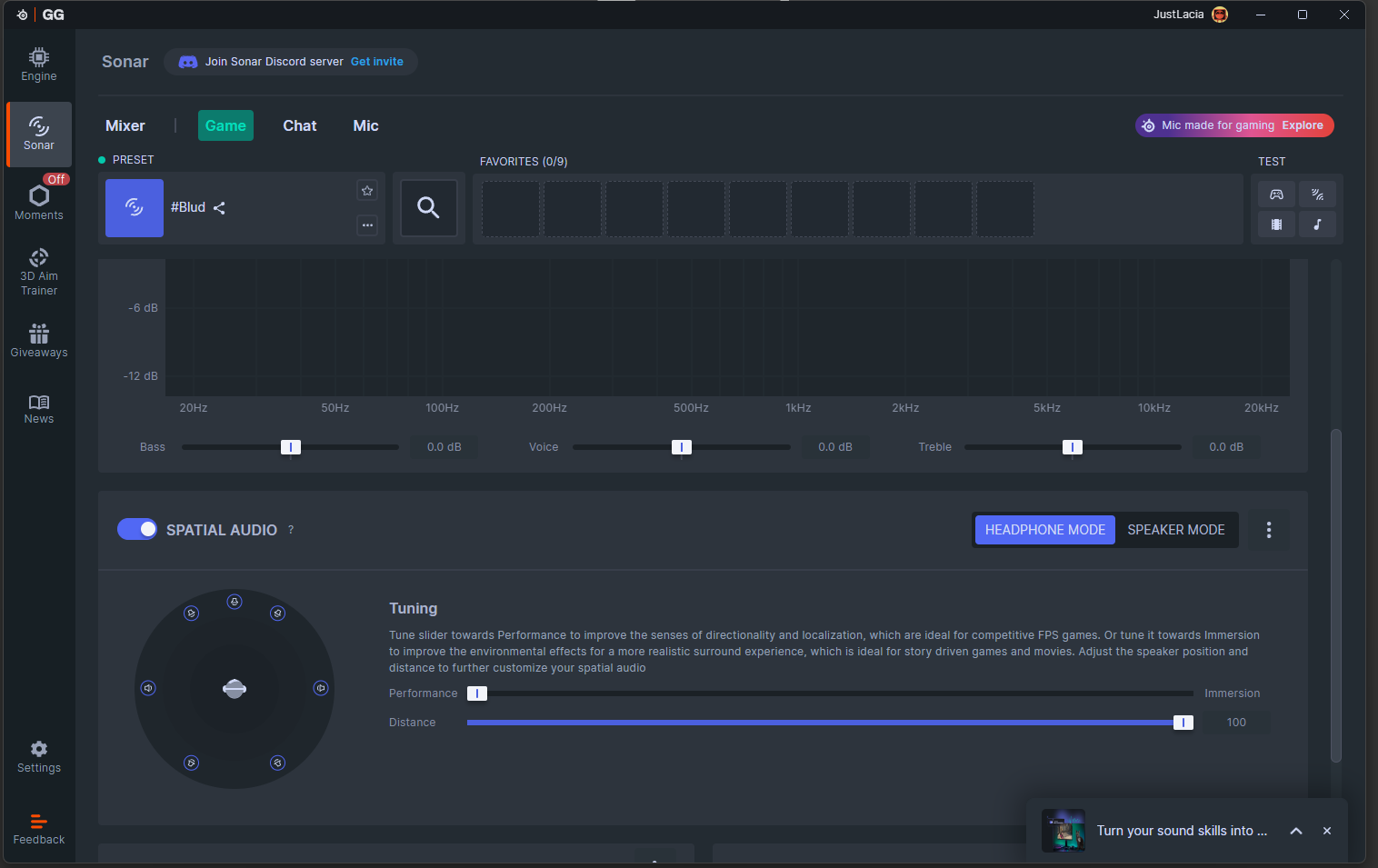Open the Giveaways page

click(x=39, y=341)
